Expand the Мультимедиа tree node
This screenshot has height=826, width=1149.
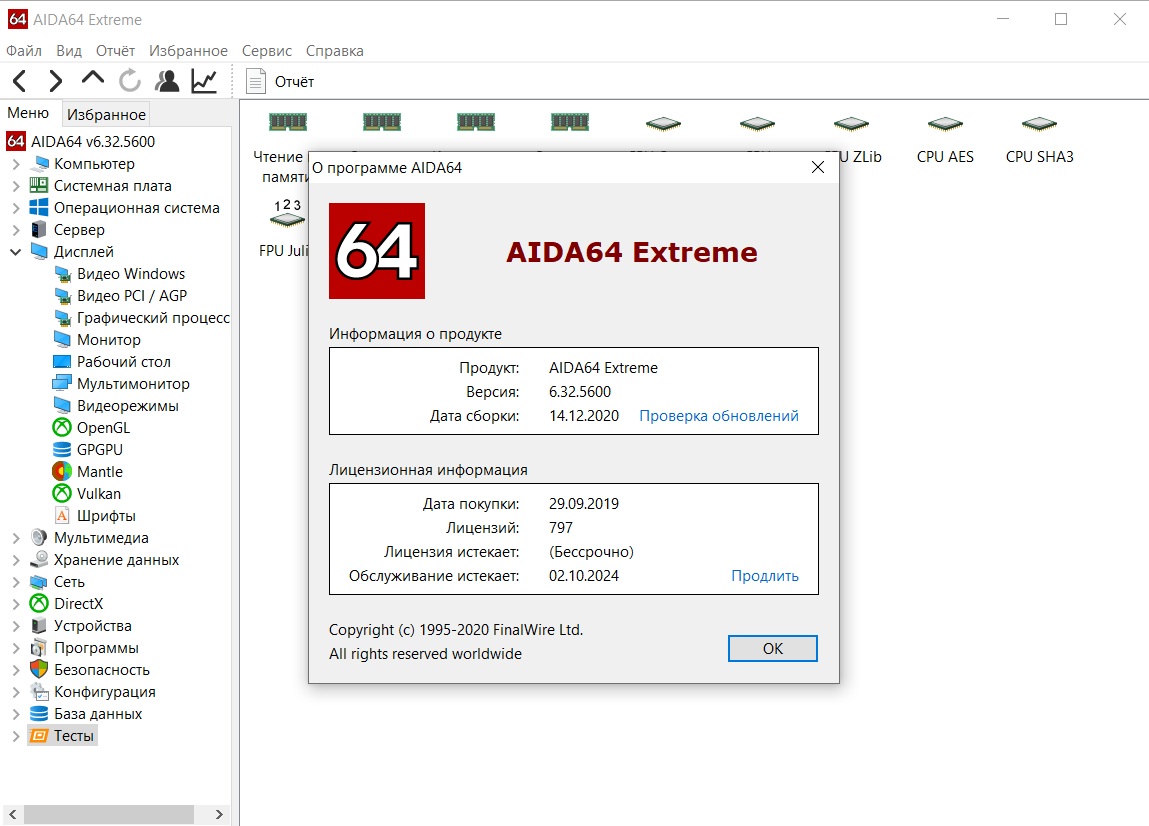(x=16, y=538)
